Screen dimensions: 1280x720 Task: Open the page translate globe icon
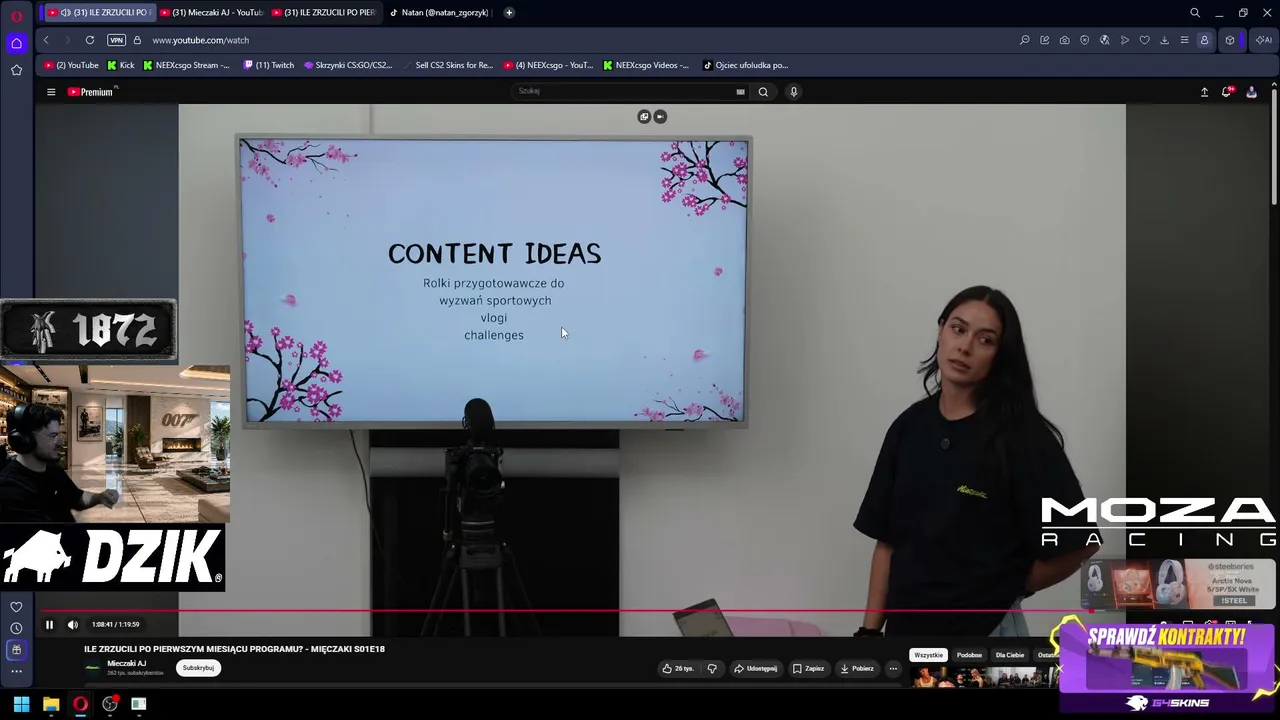(x=1105, y=40)
